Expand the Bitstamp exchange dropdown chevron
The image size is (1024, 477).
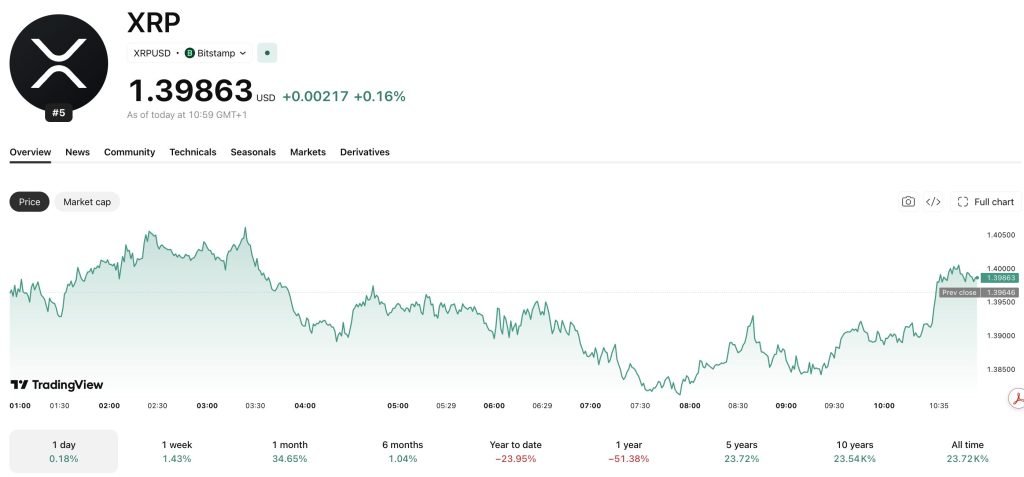pyautogui.click(x=243, y=54)
